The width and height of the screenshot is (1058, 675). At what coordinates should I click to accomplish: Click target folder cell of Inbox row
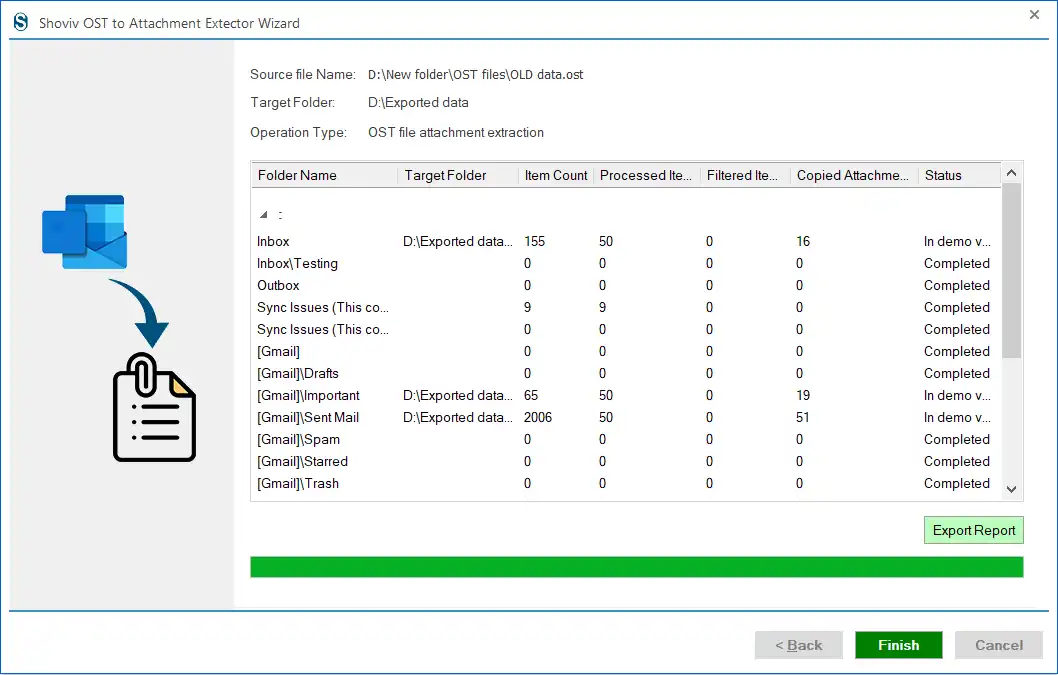click(x=457, y=241)
